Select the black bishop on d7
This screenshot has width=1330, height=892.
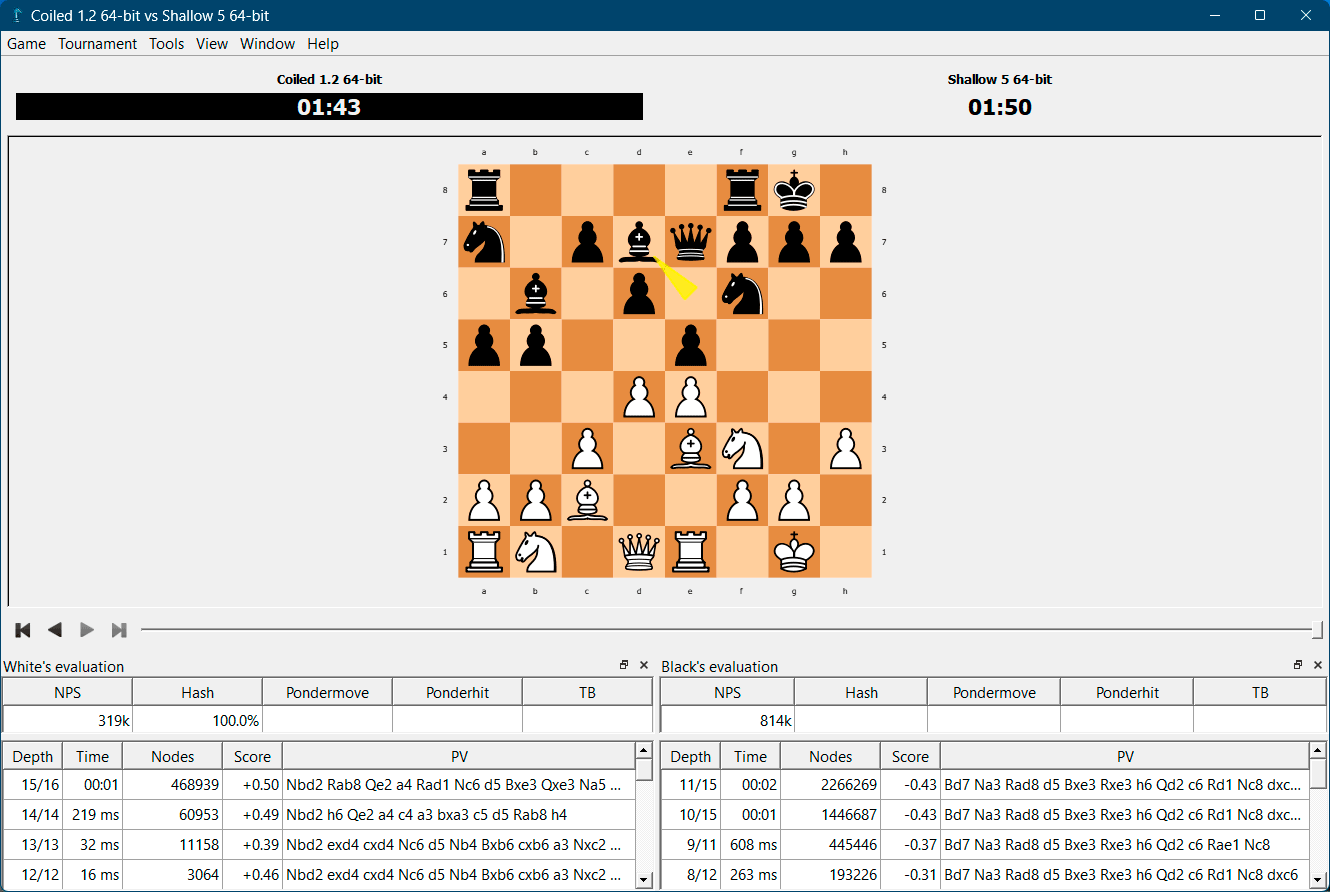click(x=639, y=242)
